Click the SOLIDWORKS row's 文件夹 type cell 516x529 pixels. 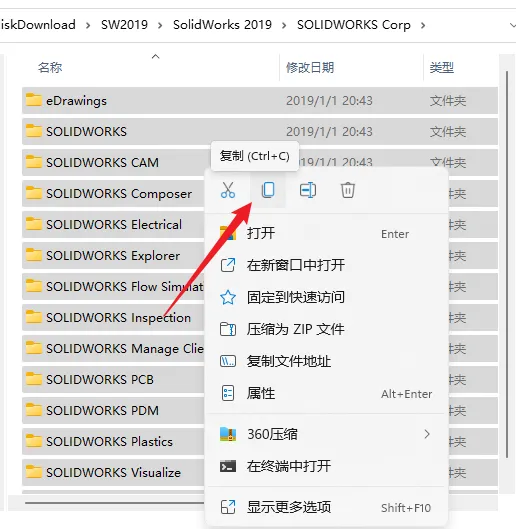point(448,132)
